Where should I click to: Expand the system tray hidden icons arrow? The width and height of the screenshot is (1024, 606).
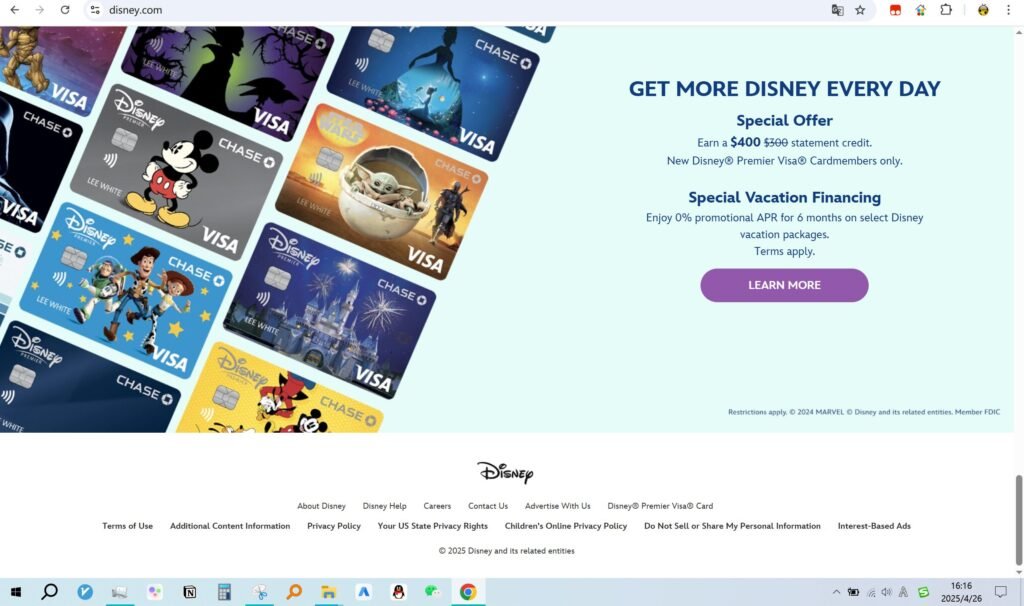point(836,592)
